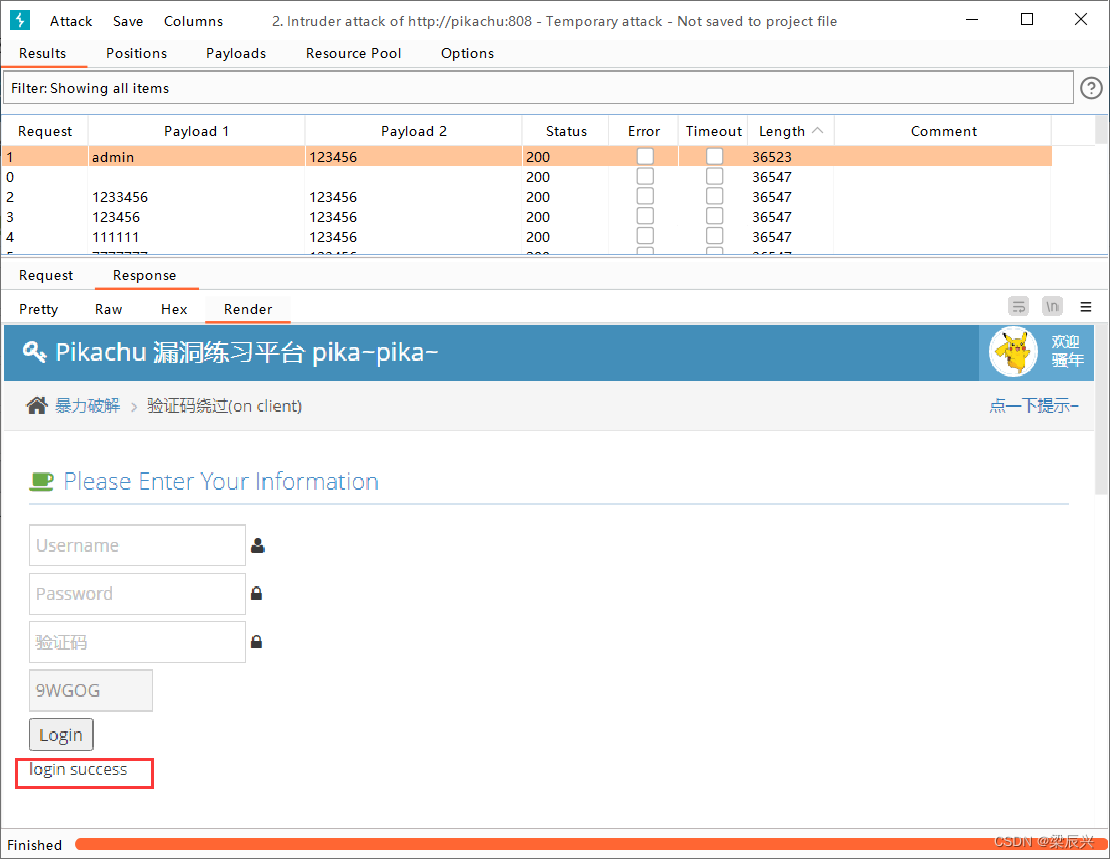
Task: Toggle the show non-printable characters \n icon
Action: pos(1053,307)
